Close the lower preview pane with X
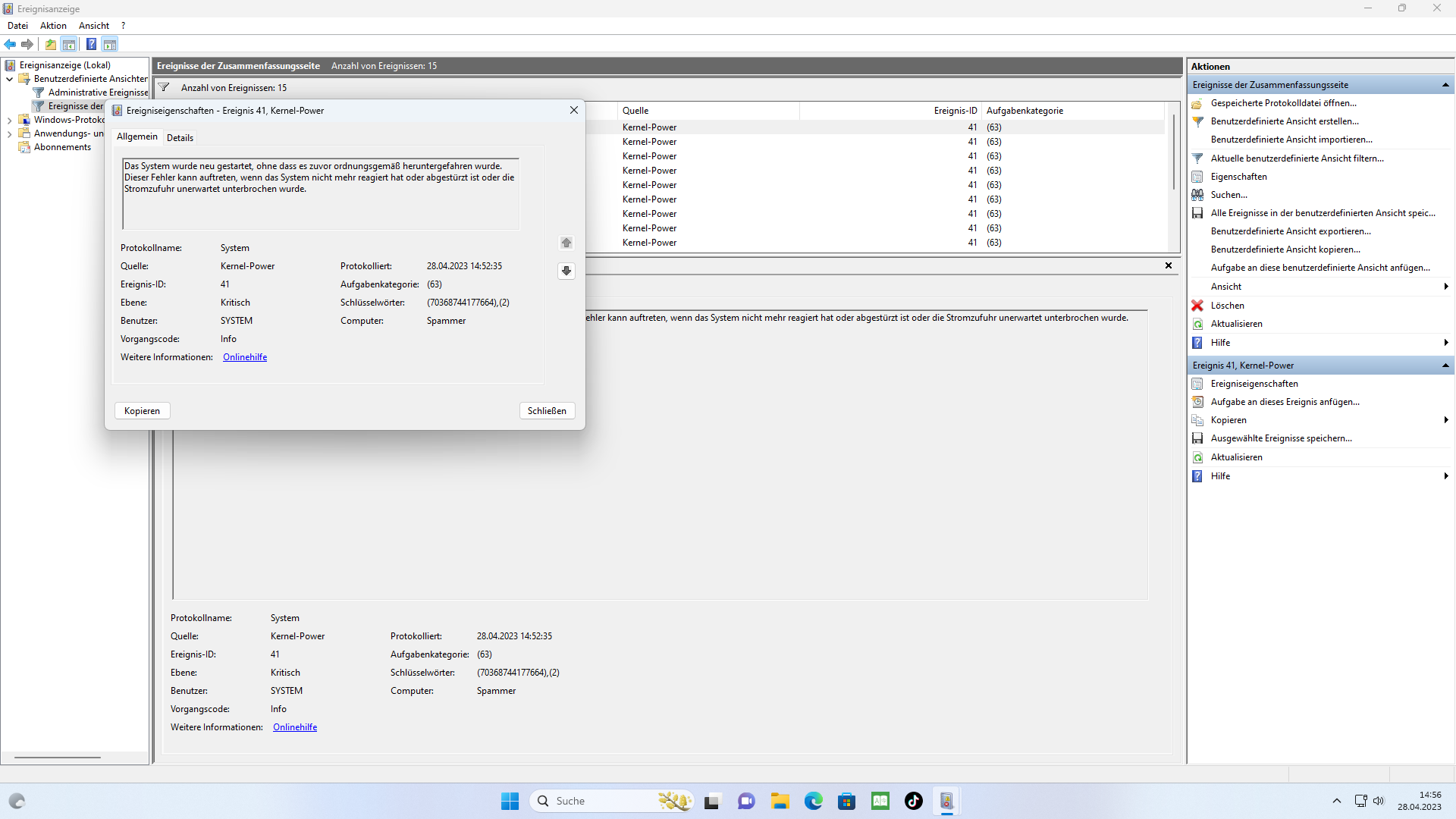 point(1169,265)
